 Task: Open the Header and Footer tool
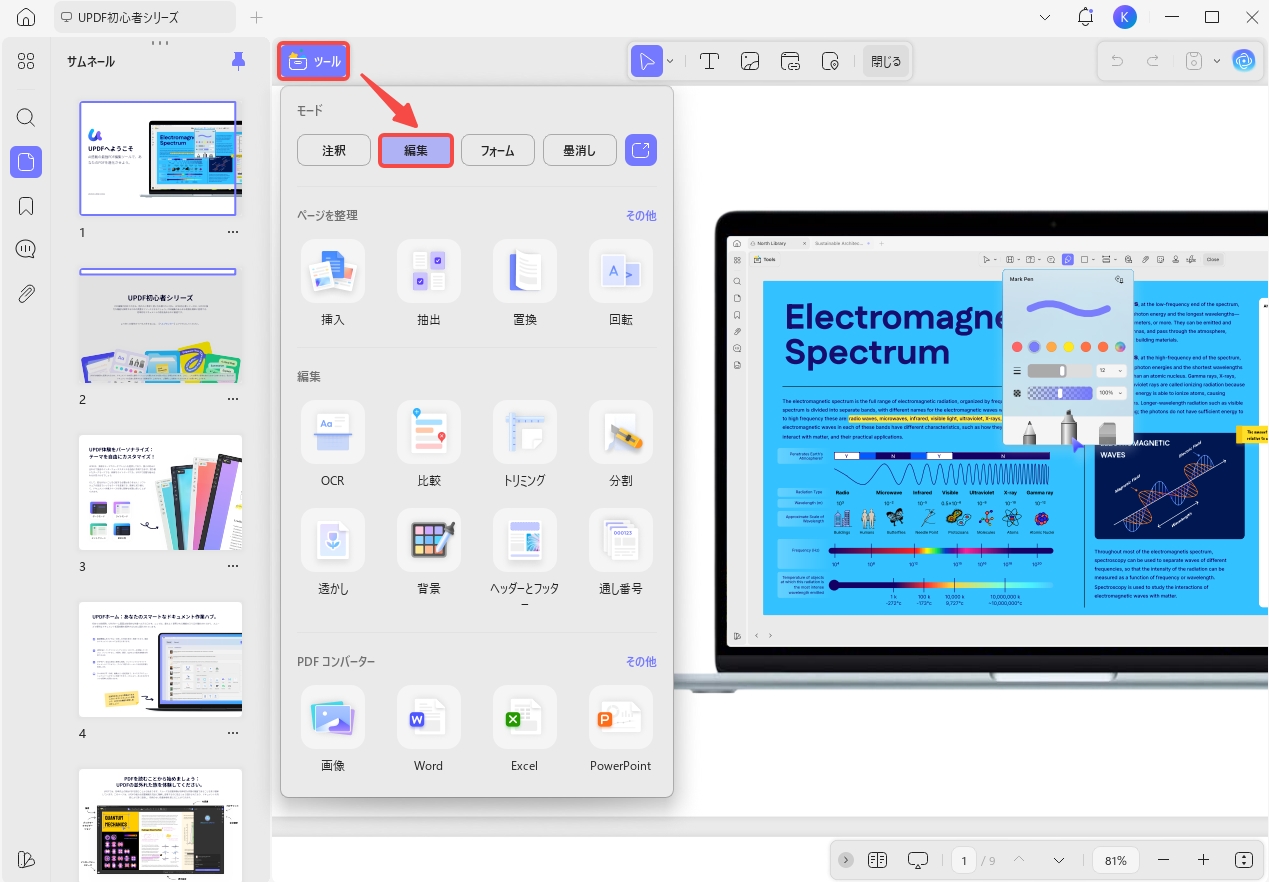click(524, 540)
